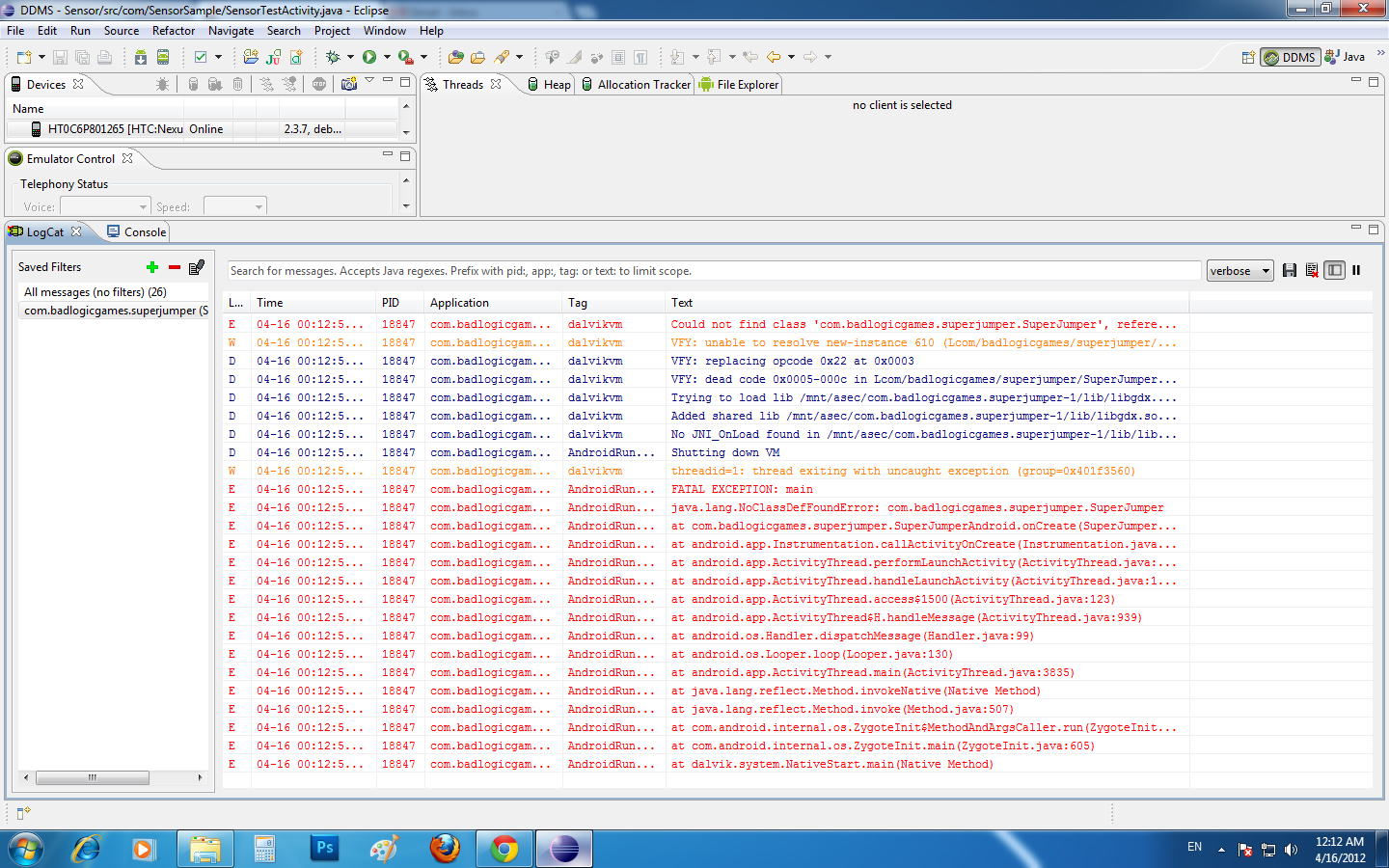
Task: Select the DDMS perspective button
Action: [1291, 57]
